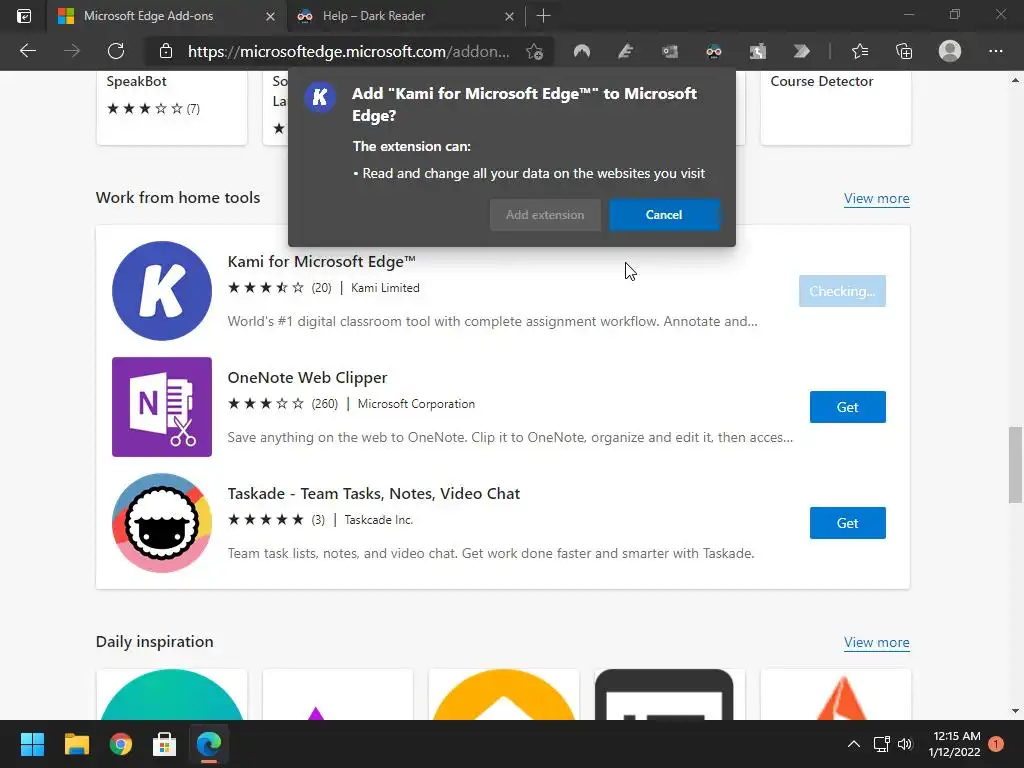Screen dimensions: 1024x768
Task: Click the Outlook extension icon in toolbar
Action: 670,51
